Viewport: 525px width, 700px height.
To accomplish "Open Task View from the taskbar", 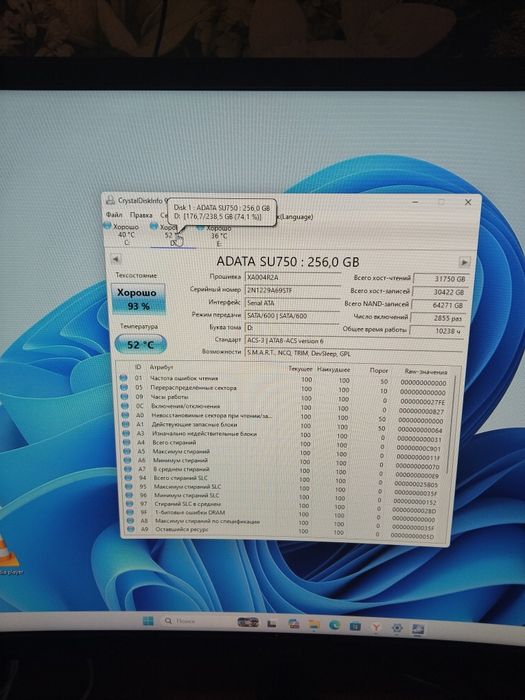I will (271, 624).
